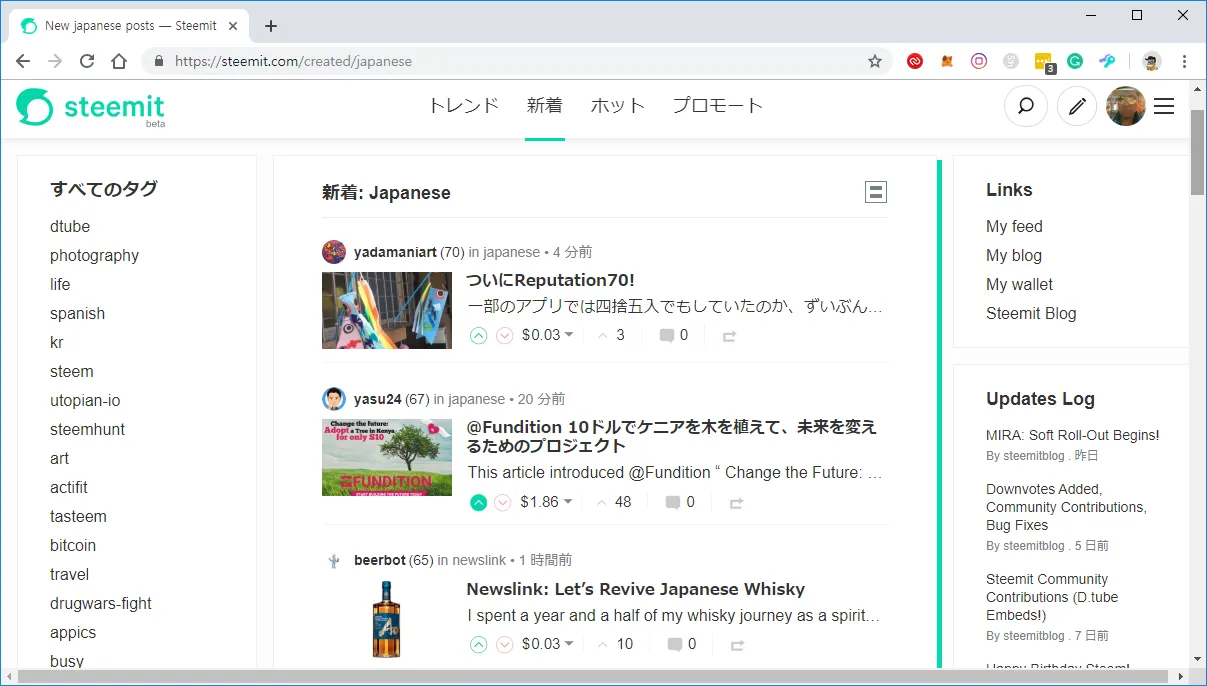The image size is (1207, 686).
Task: Open My feed link
Action: tap(1014, 226)
